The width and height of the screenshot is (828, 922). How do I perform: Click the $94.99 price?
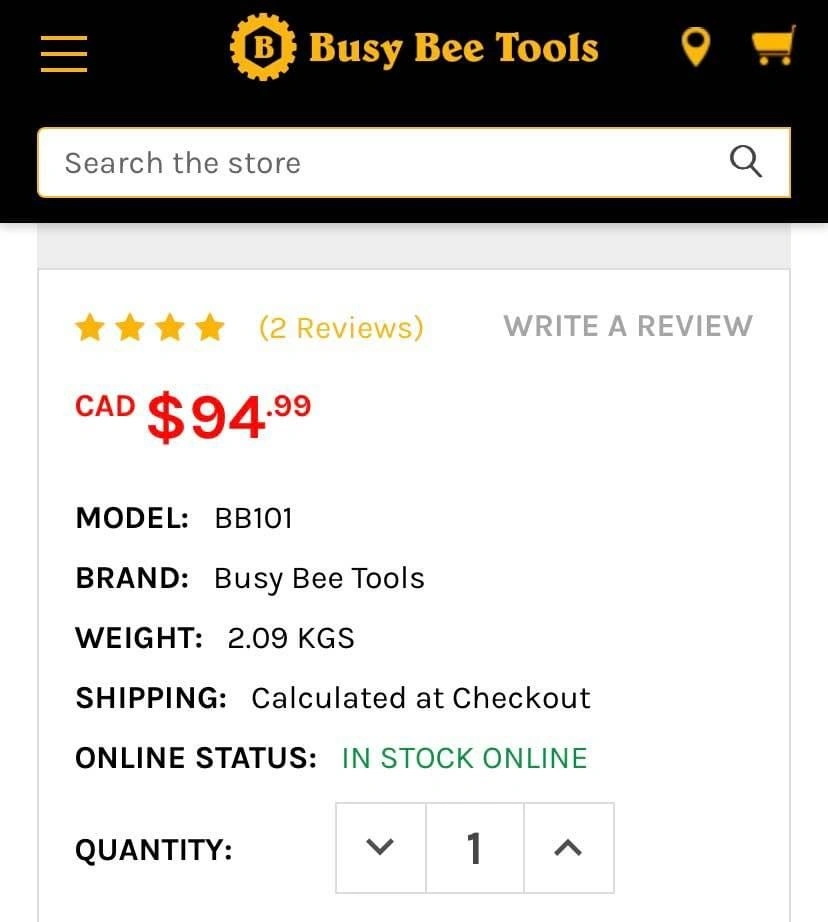coord(228,415)
